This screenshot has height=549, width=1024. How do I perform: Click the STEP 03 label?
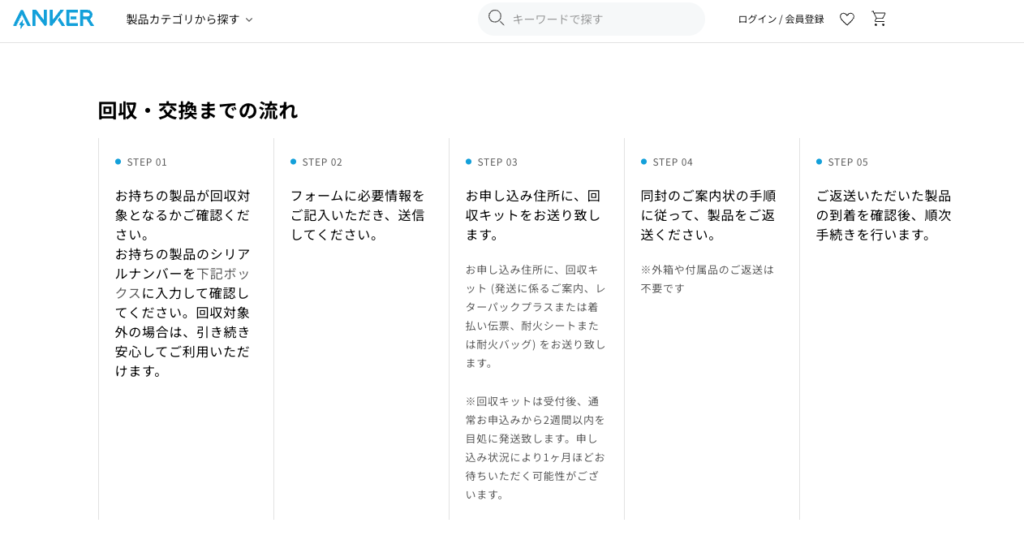[497, 162]
